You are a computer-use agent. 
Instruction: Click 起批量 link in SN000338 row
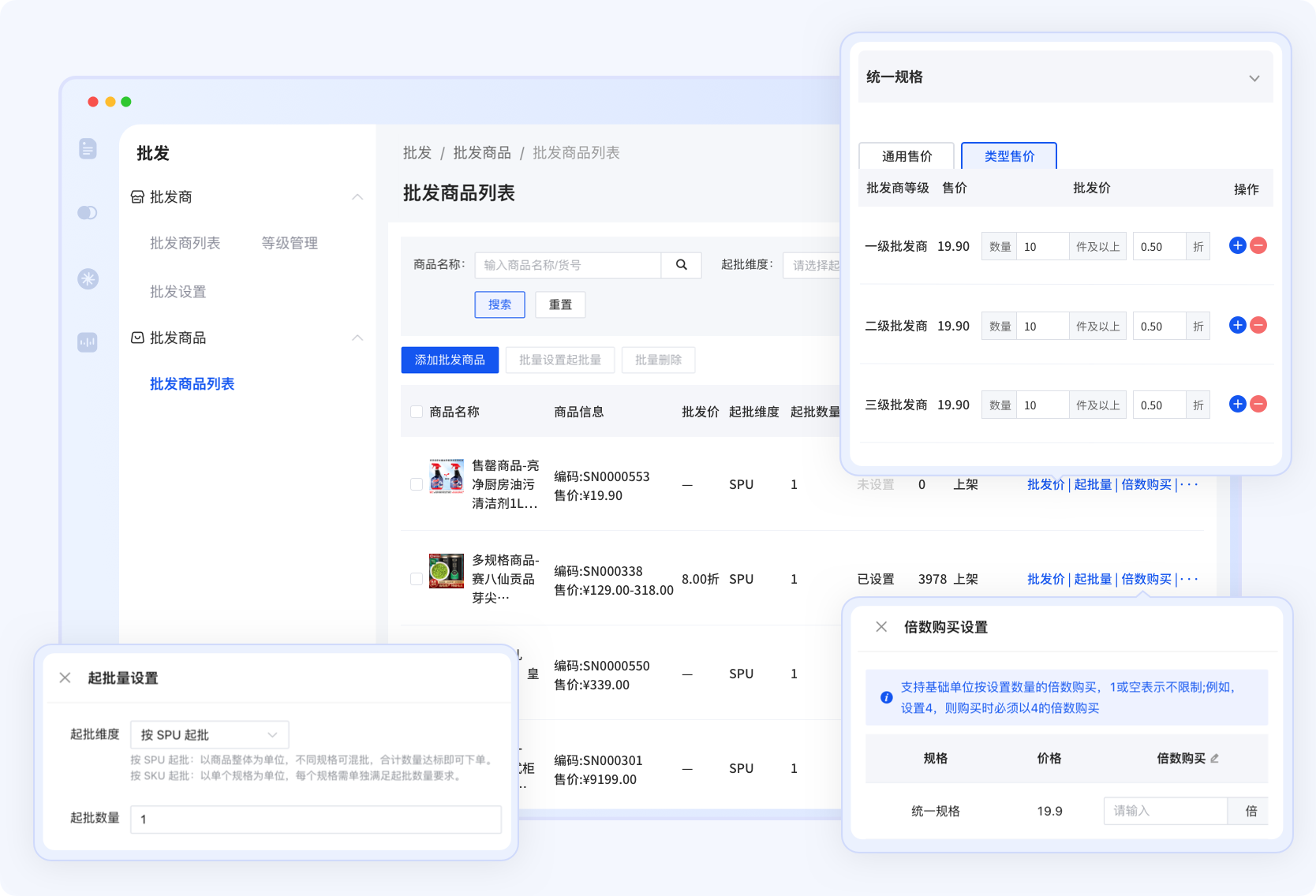(1093, 579)
